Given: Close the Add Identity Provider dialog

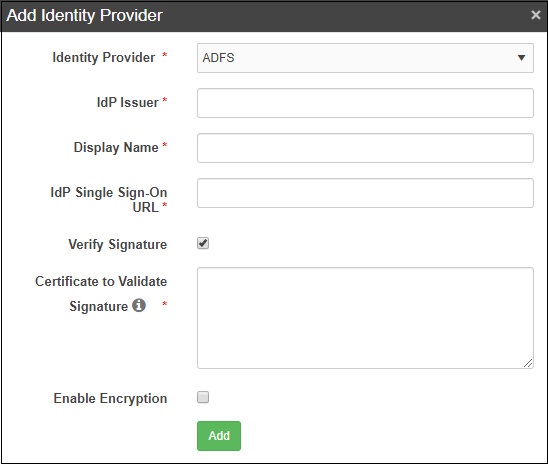Looking at the screenshot, I should tap(535, 15).
